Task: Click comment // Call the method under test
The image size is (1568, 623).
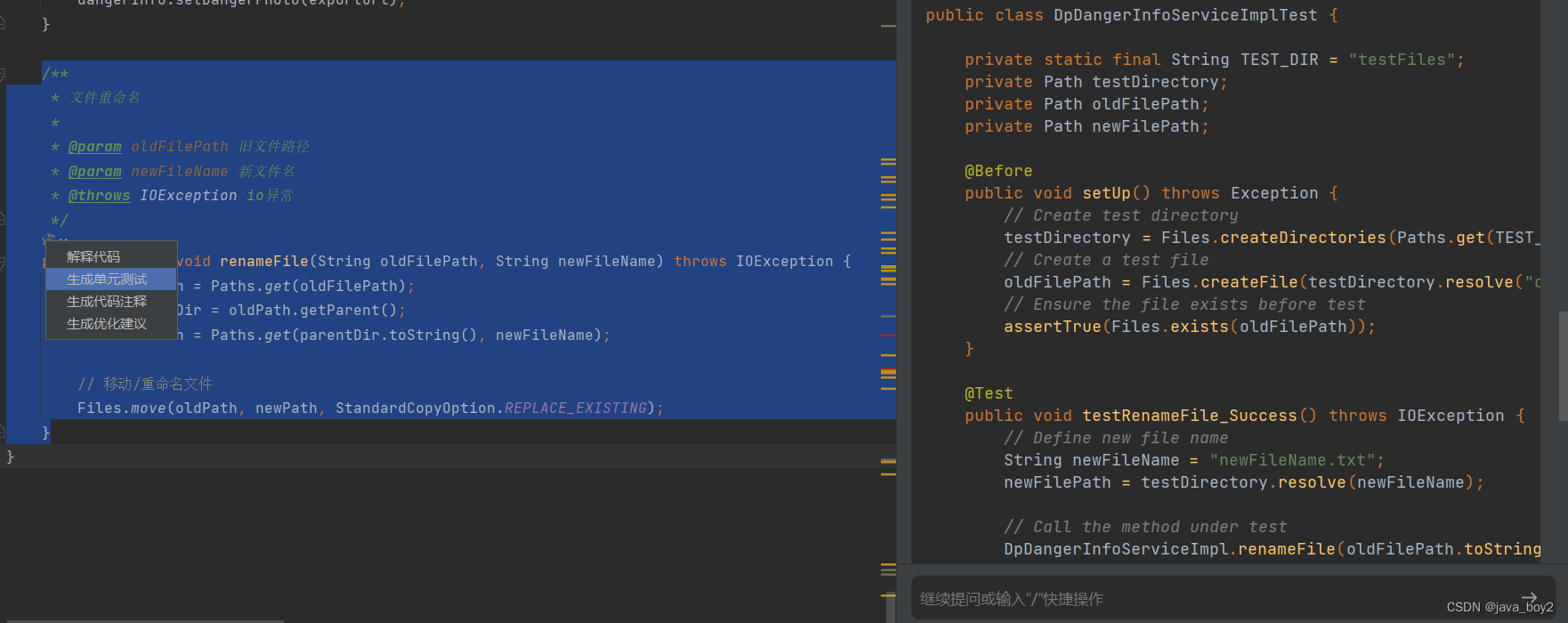Action: coord(1145,527)
